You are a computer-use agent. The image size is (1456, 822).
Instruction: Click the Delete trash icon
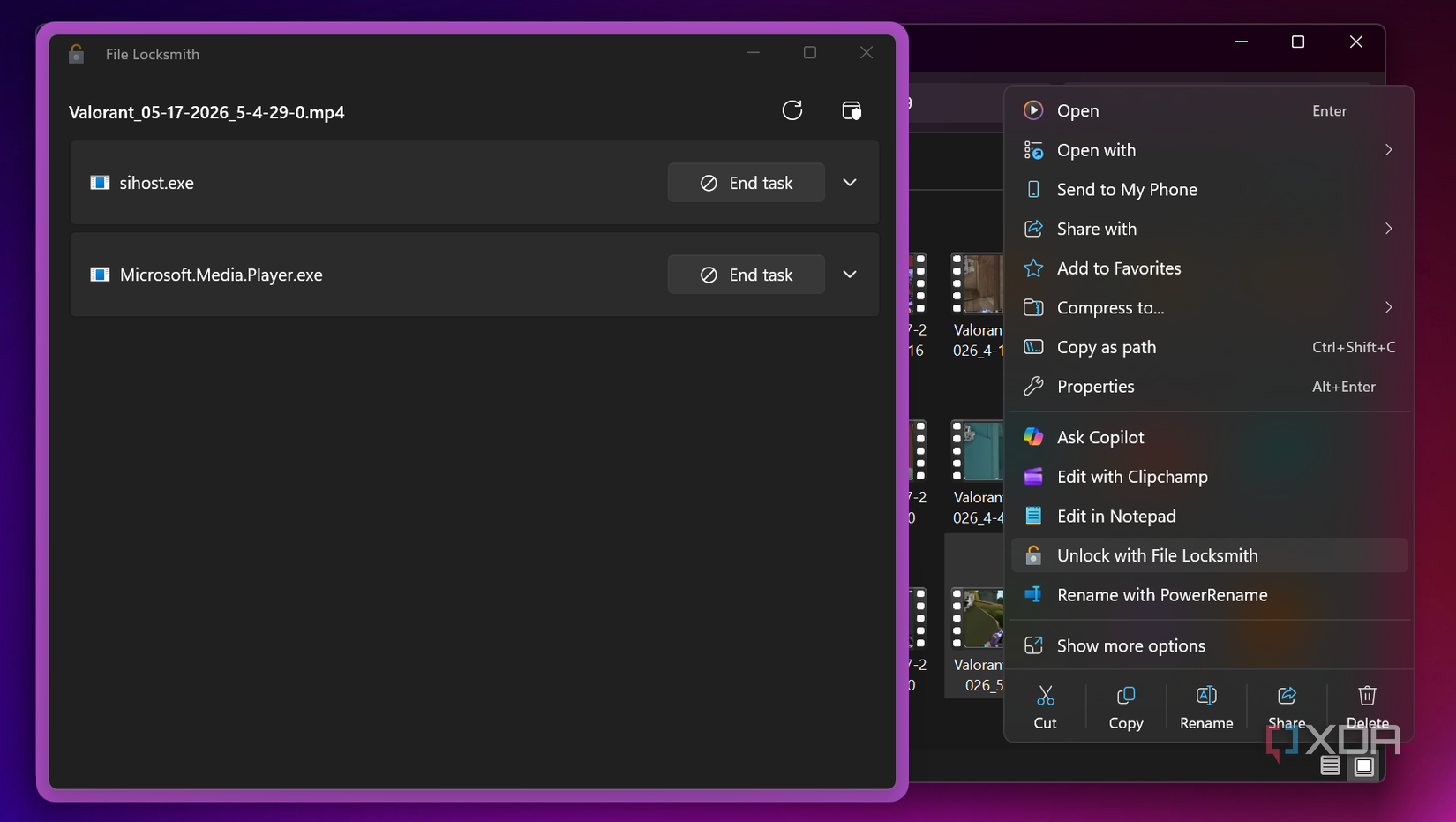(1367, 696)
